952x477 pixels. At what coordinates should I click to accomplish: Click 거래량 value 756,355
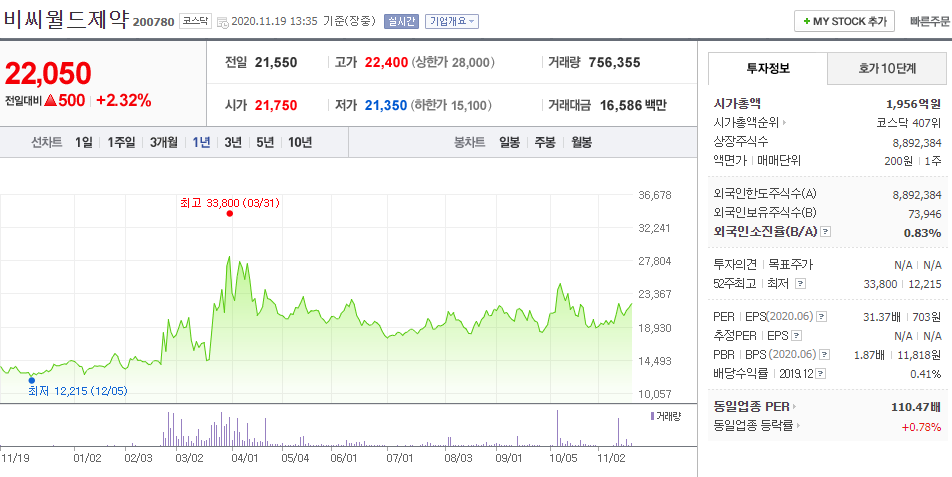(x=614, y=63)
